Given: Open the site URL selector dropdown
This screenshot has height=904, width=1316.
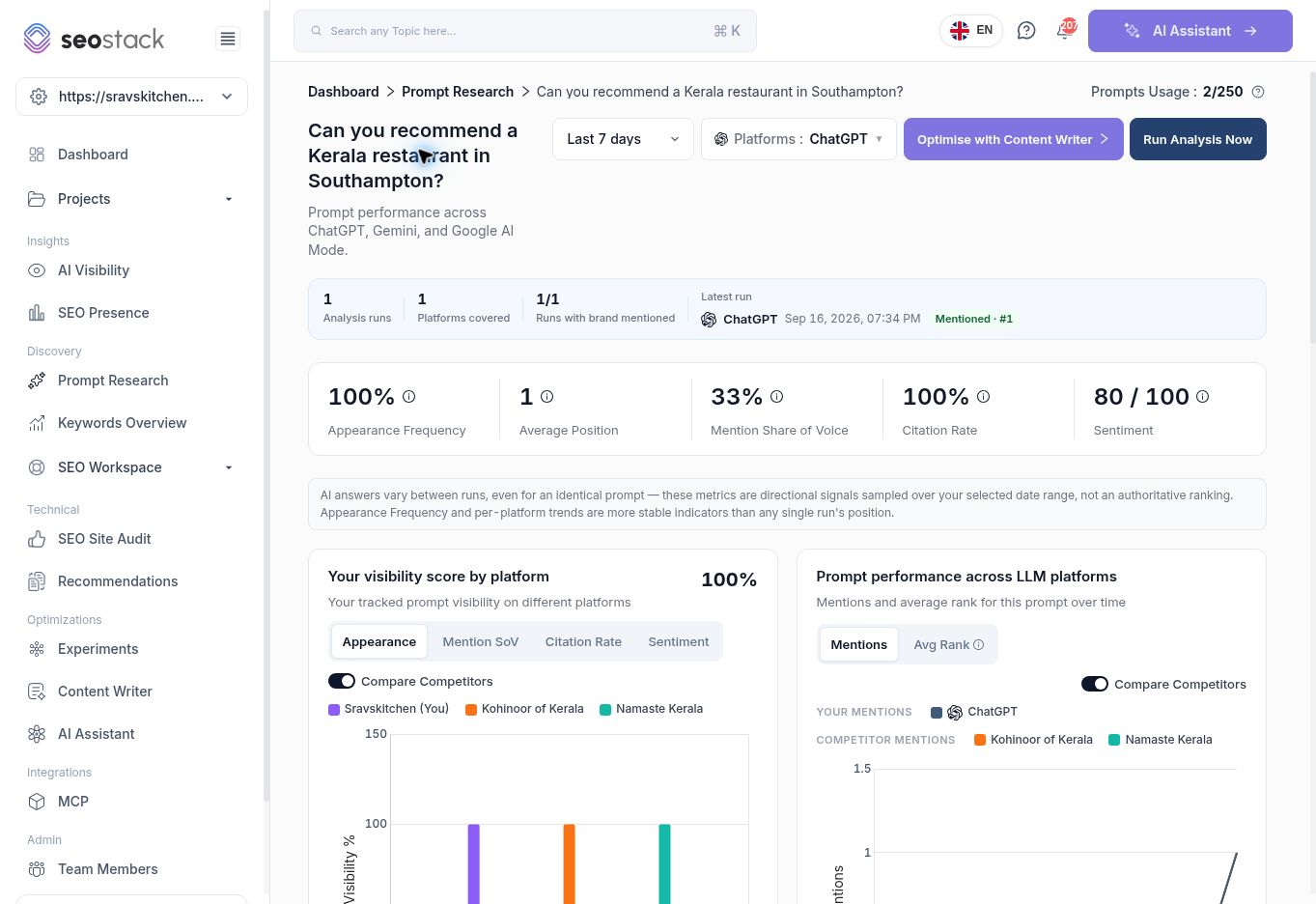Looking at the screenshot, I should point(131,97).
